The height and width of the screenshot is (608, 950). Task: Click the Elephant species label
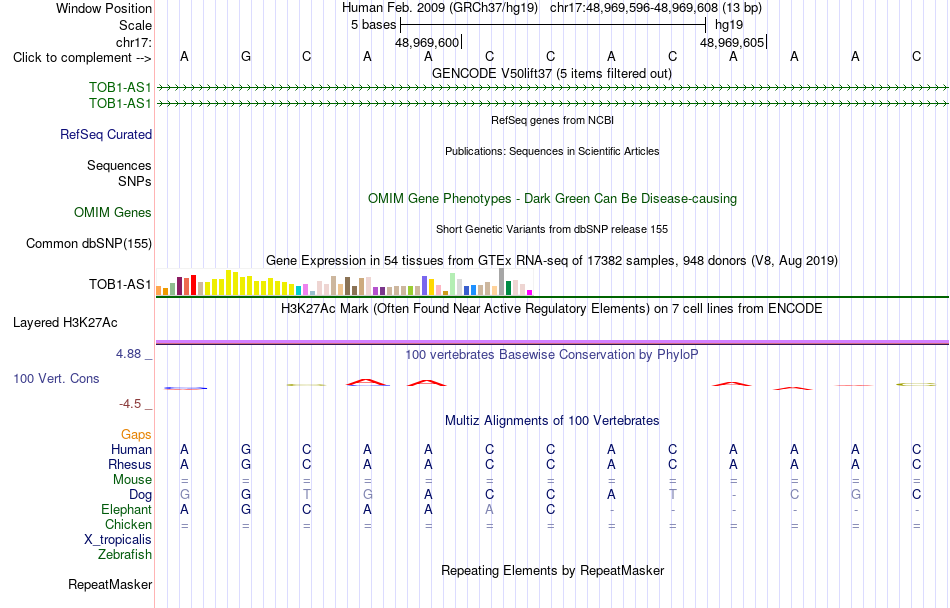pos(127,509)
